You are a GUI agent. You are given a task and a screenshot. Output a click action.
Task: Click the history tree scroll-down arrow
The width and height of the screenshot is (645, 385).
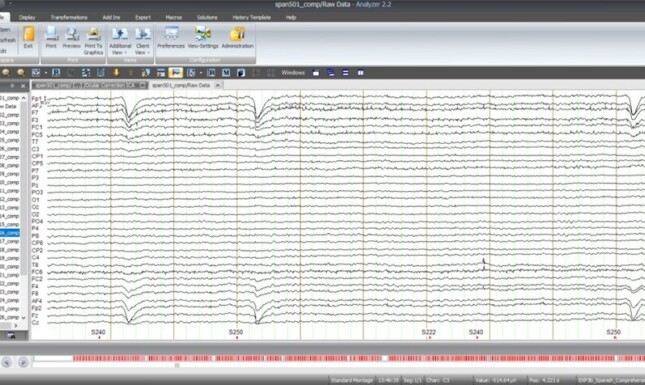click(x=23, y=318)
